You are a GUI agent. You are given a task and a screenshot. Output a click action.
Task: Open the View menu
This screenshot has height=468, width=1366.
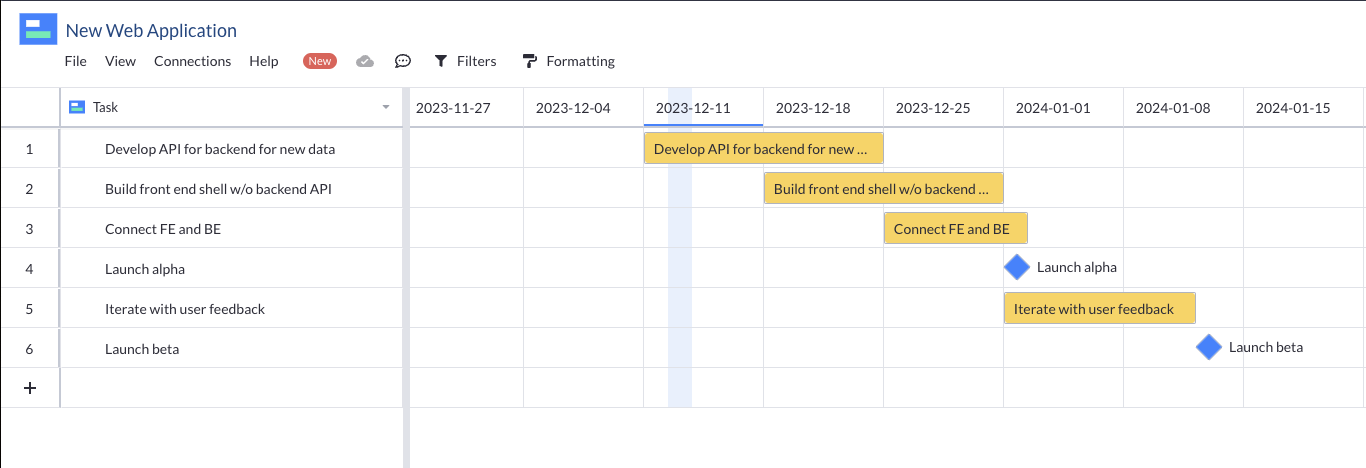click(x=120, y=61)
